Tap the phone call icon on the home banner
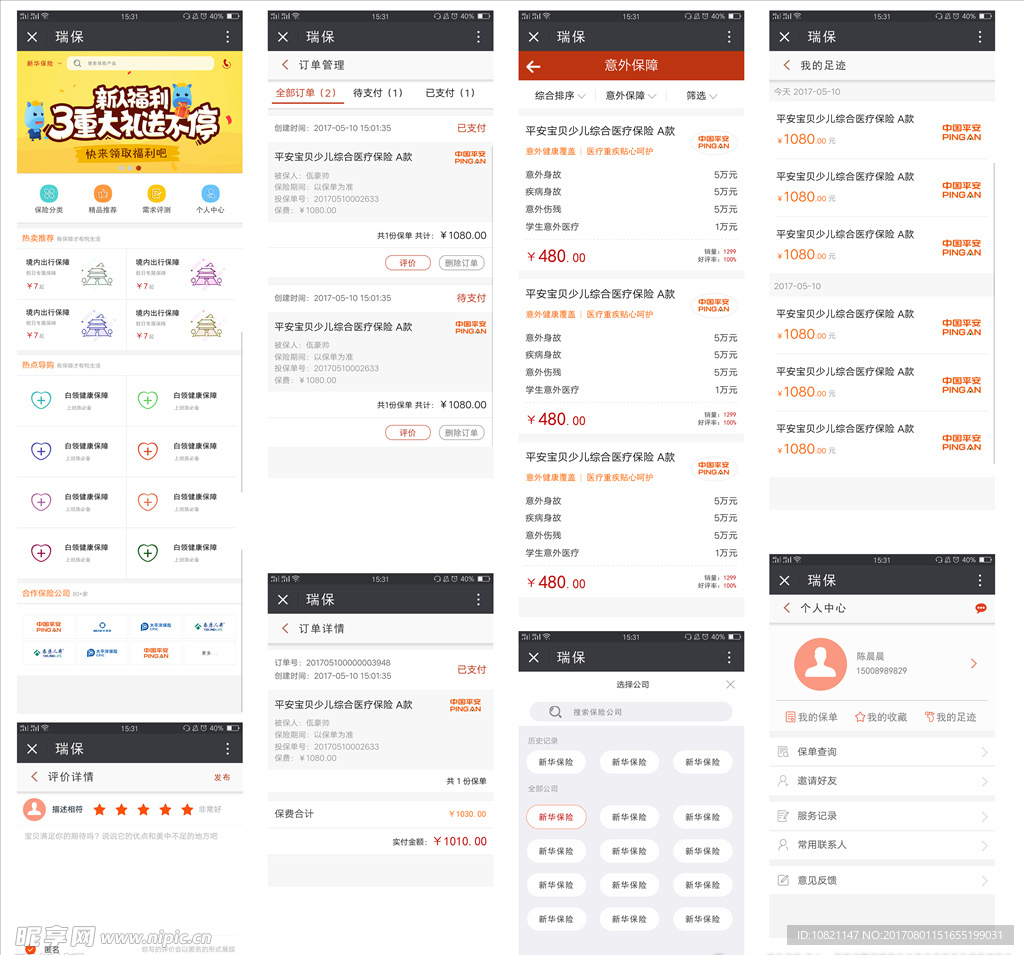1024x955 pixels. tap(227, 63)
